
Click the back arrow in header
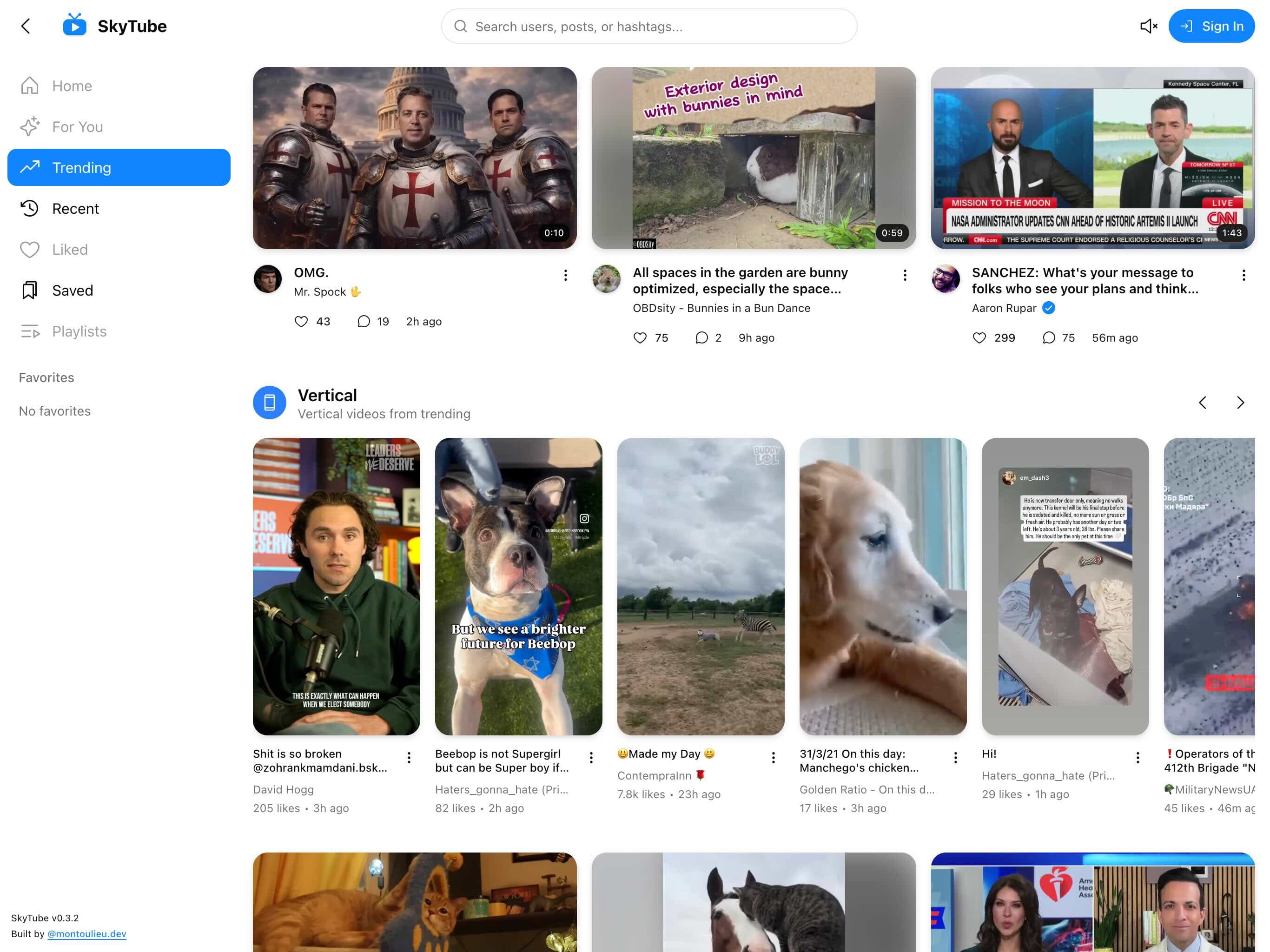point(25,26)
